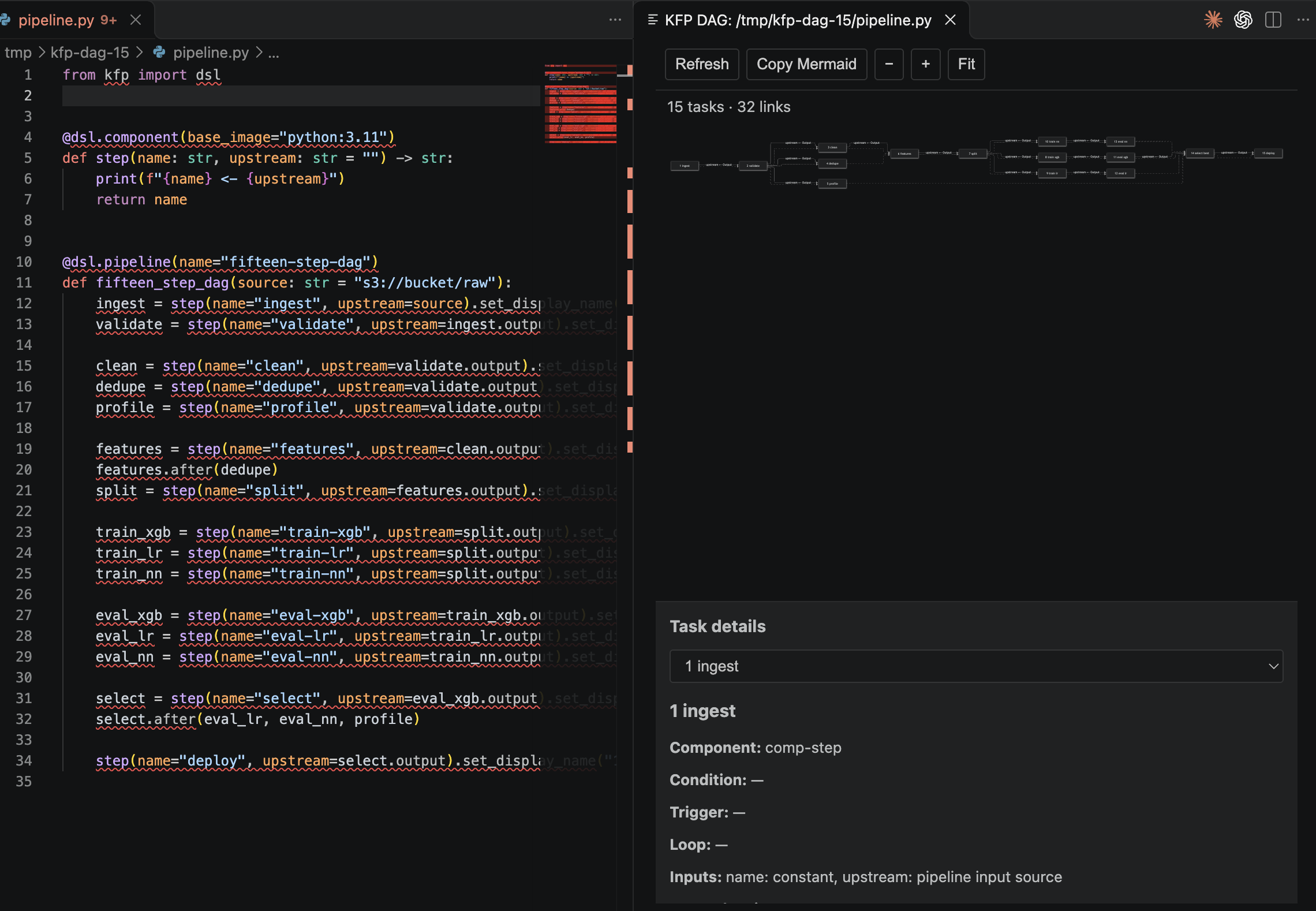This screenshot has height=911, width=1316.
Task: Open the breadcrumb ellipsis symbol list
Action: point(274,53)
